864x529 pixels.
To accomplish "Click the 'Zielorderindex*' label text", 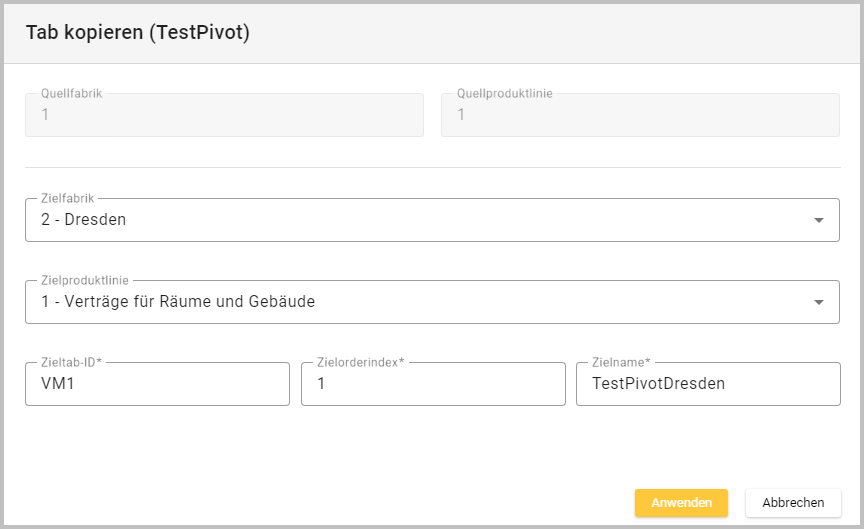I will (x=360, y=363).
